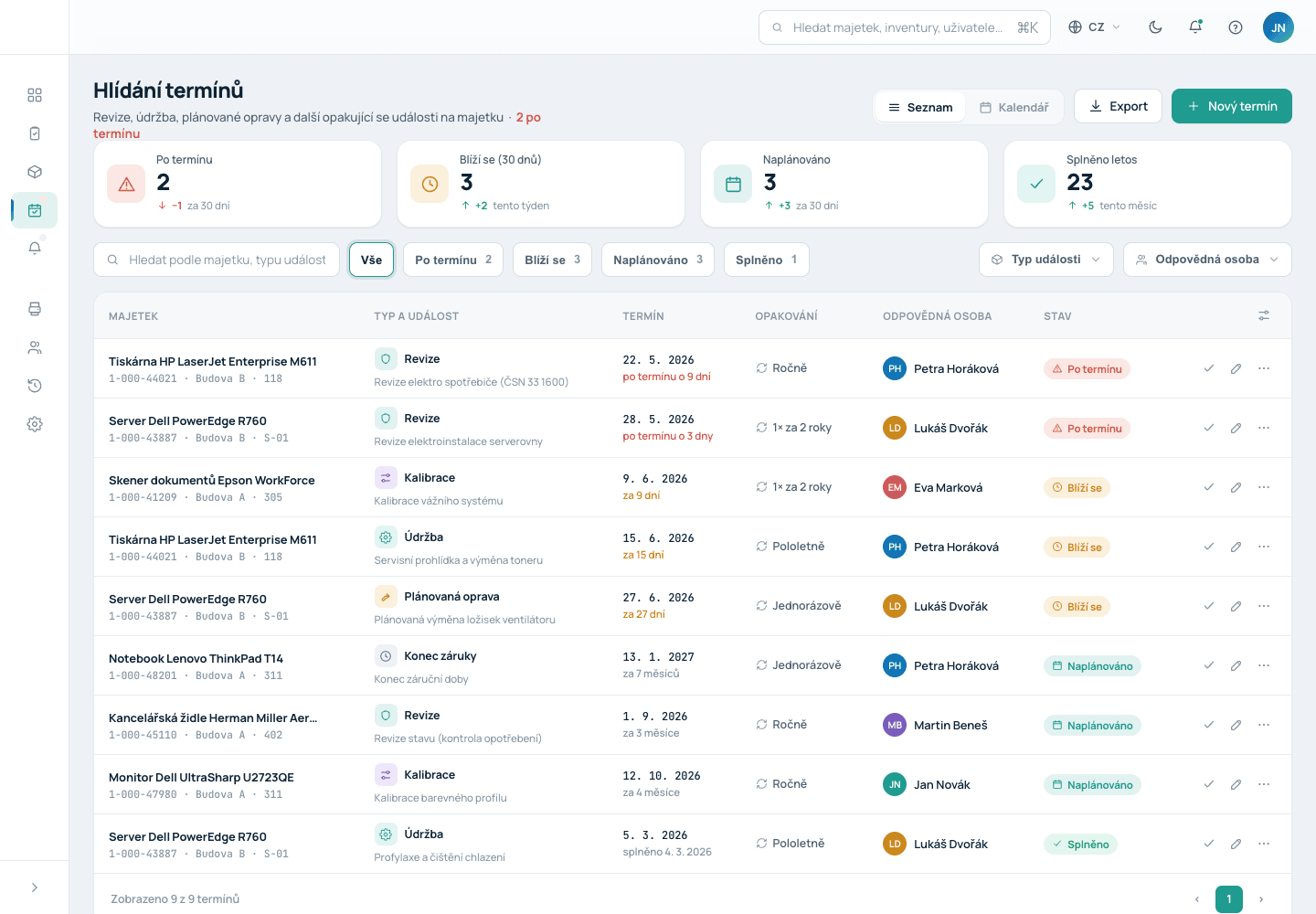The width and height of the screenshot is (1316, 914).
Task: Mark the Kancelářská židle Herman Miller row as done
Action: [1209, 725]
